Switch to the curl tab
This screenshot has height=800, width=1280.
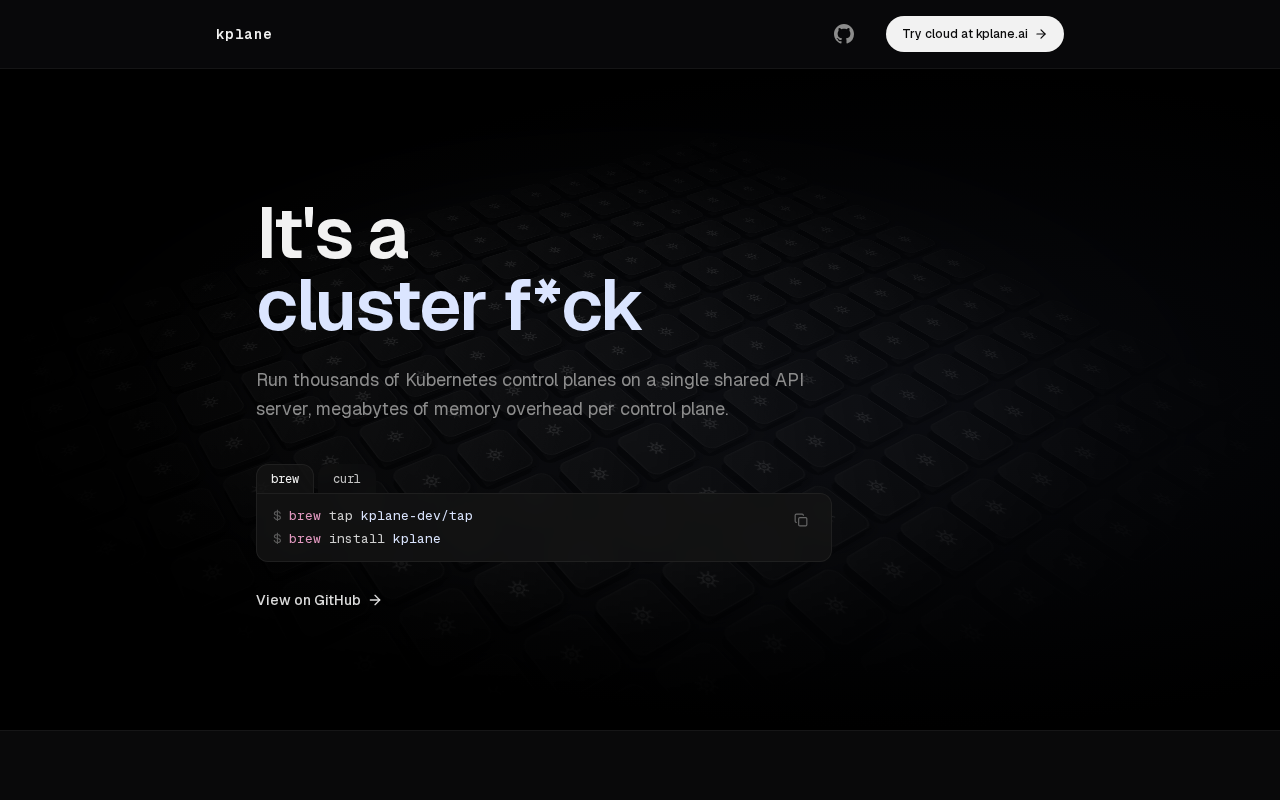coord(347,479)
